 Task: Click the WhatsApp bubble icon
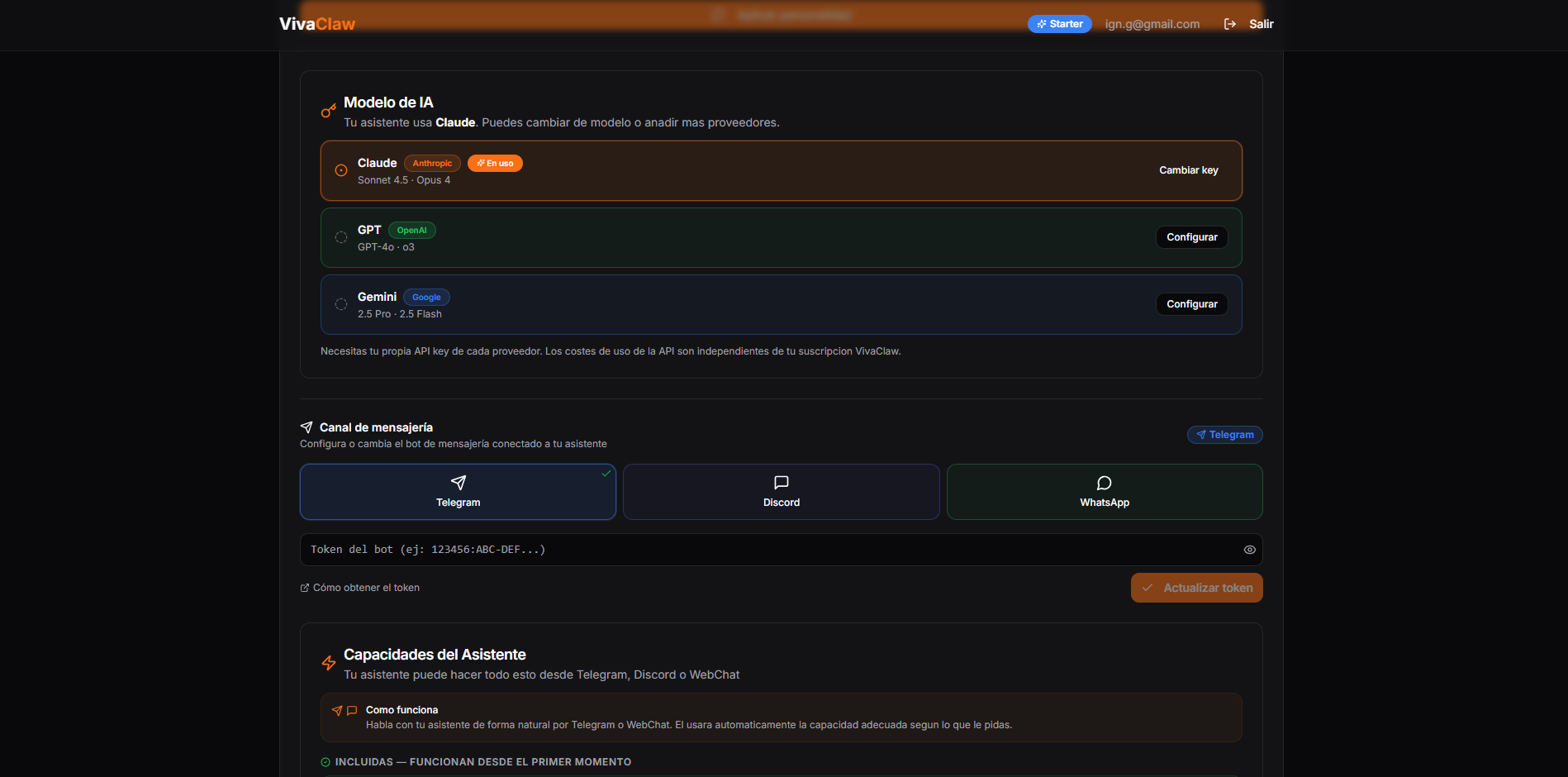click(x=1105, y=483)
